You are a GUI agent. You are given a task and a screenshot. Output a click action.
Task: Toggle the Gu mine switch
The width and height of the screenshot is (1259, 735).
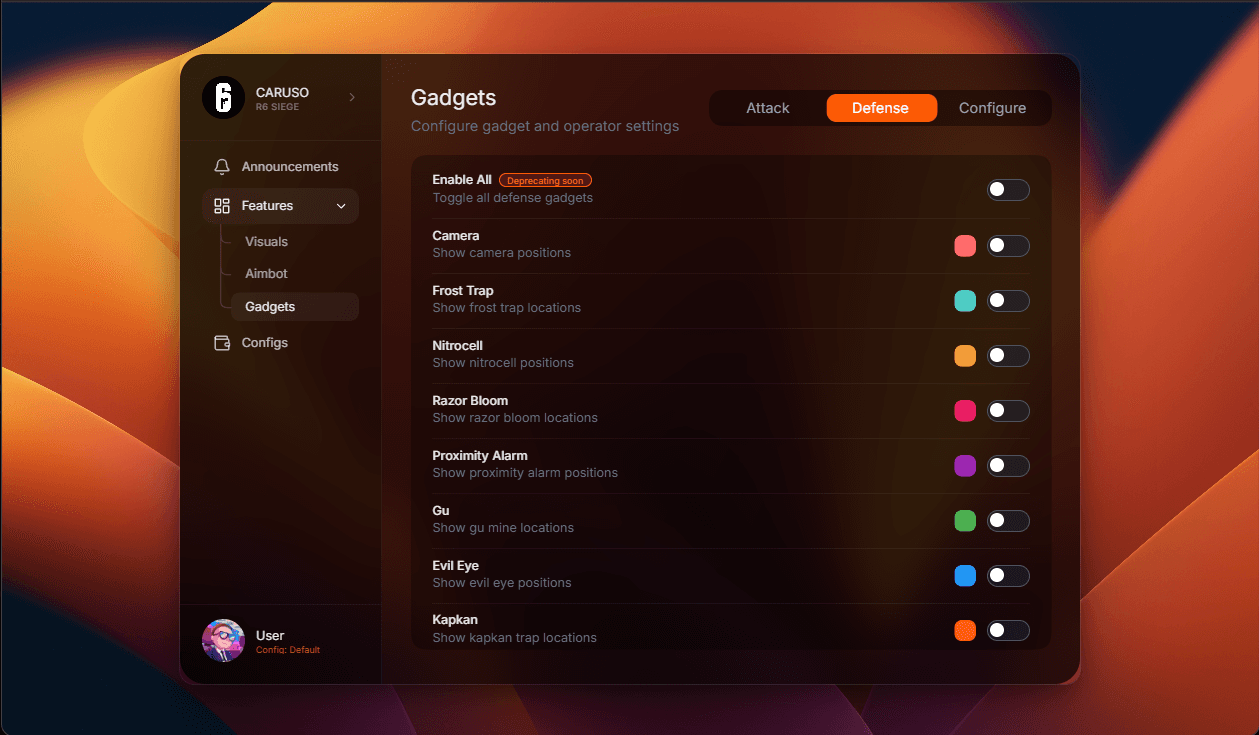[1008, 521]
